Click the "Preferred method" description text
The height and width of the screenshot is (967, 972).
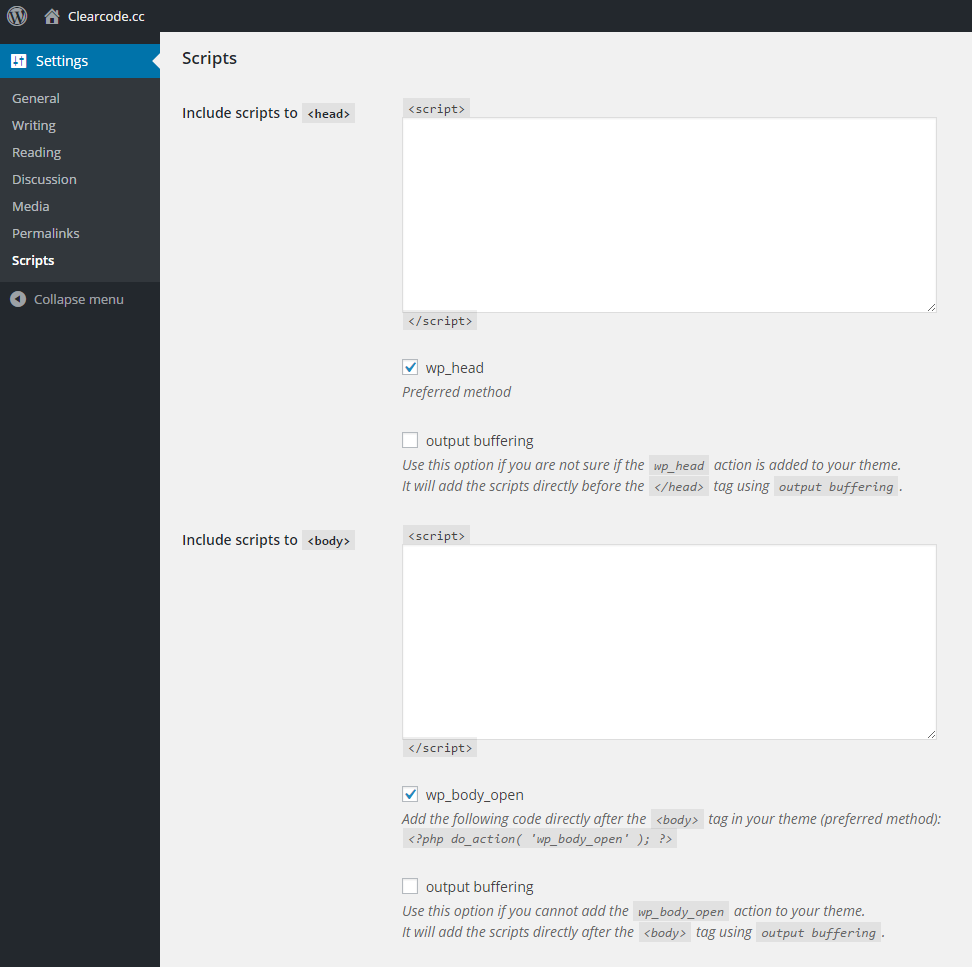pyautogui.click(x=457, y=392)
